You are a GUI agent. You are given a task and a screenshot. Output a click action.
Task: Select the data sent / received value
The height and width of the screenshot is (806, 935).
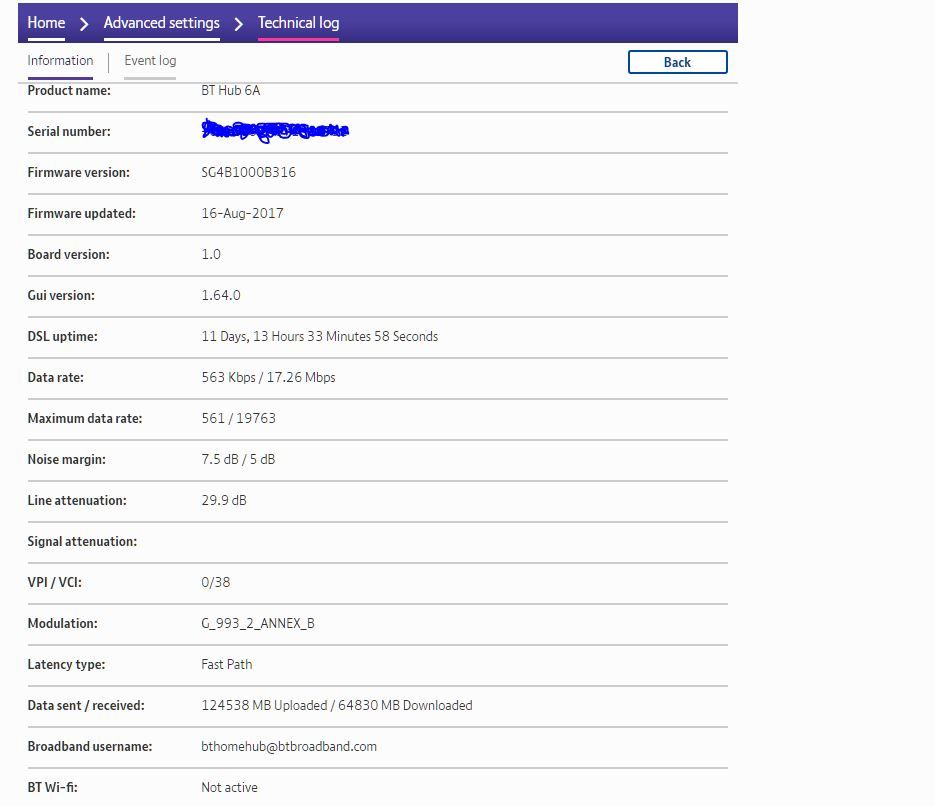pyautogui.click(x=337, y=706)
